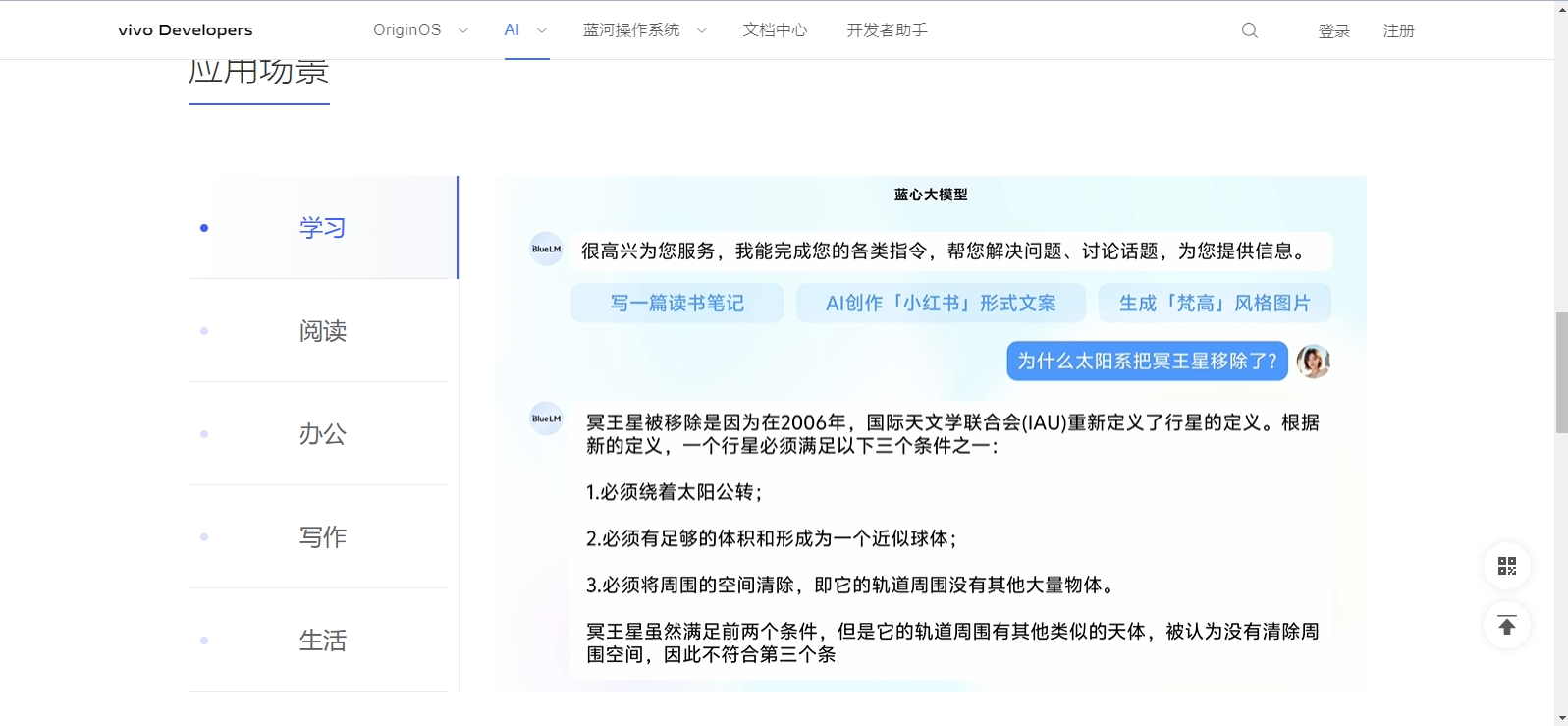Expand the AI menu chevron
This screenshot has width=1568, height=726.
pyautogui.click(x=541, y=30)
